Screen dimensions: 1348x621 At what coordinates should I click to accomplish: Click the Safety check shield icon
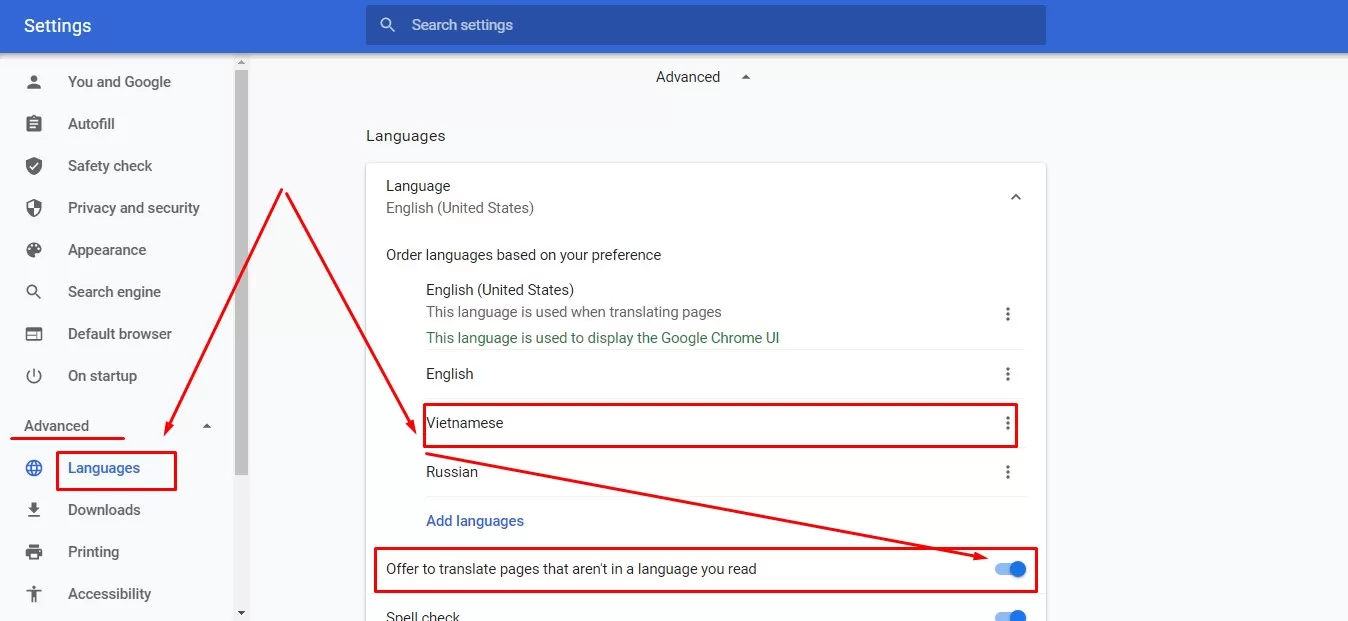34,166
